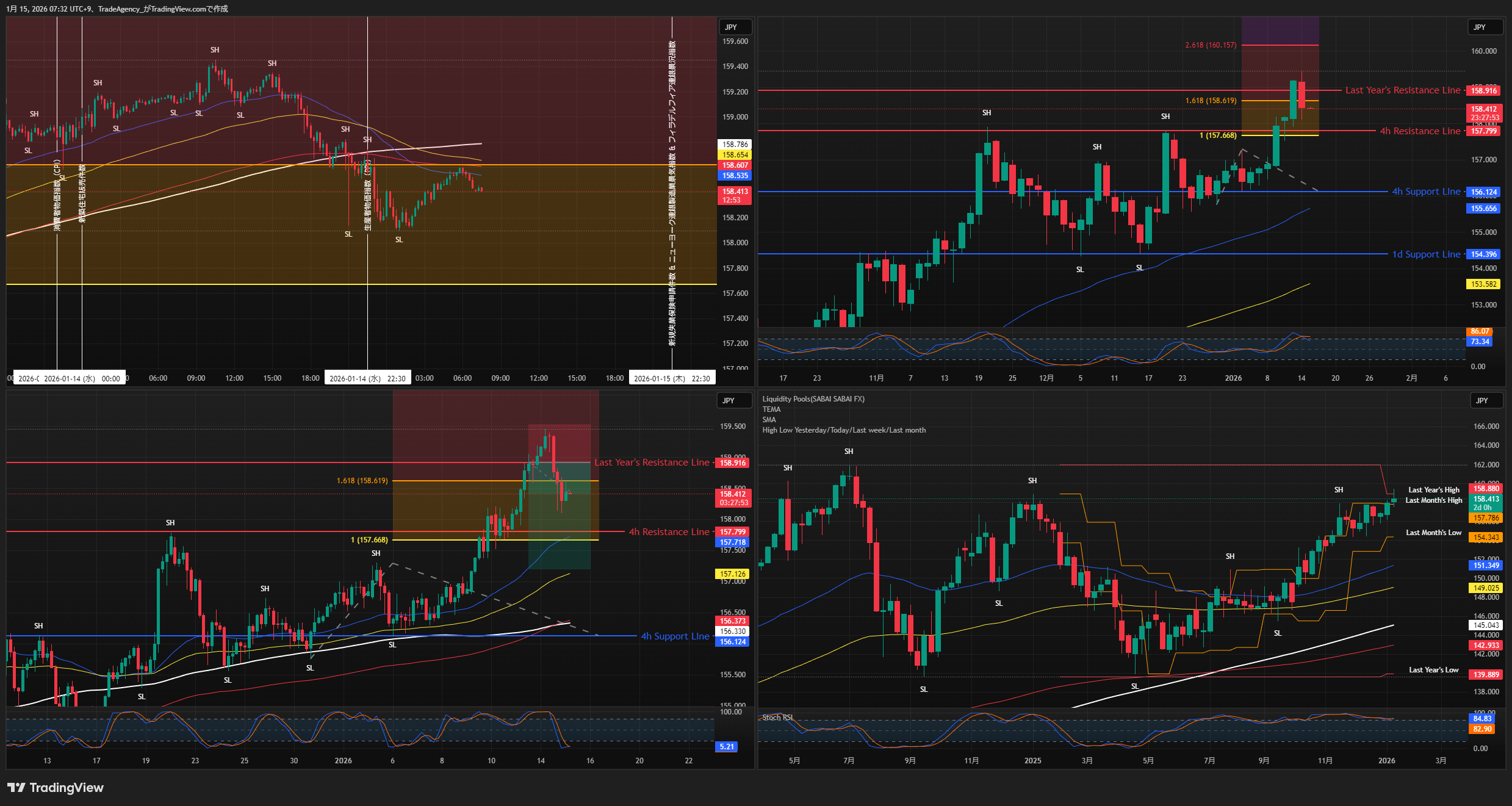Click the TradingView logo icon at bottom left

16,788
